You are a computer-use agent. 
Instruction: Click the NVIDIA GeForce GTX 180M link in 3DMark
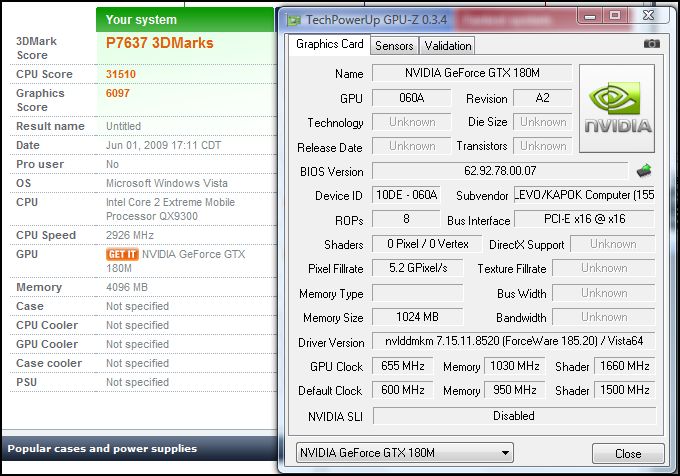(x=176, y=261)
